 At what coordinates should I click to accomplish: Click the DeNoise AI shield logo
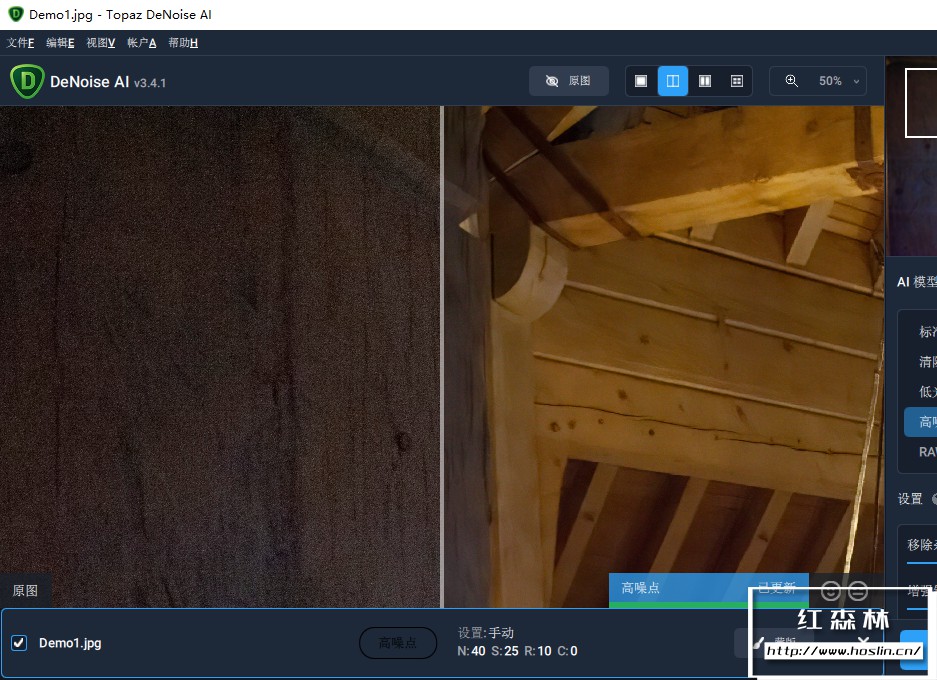click(27, 81)
